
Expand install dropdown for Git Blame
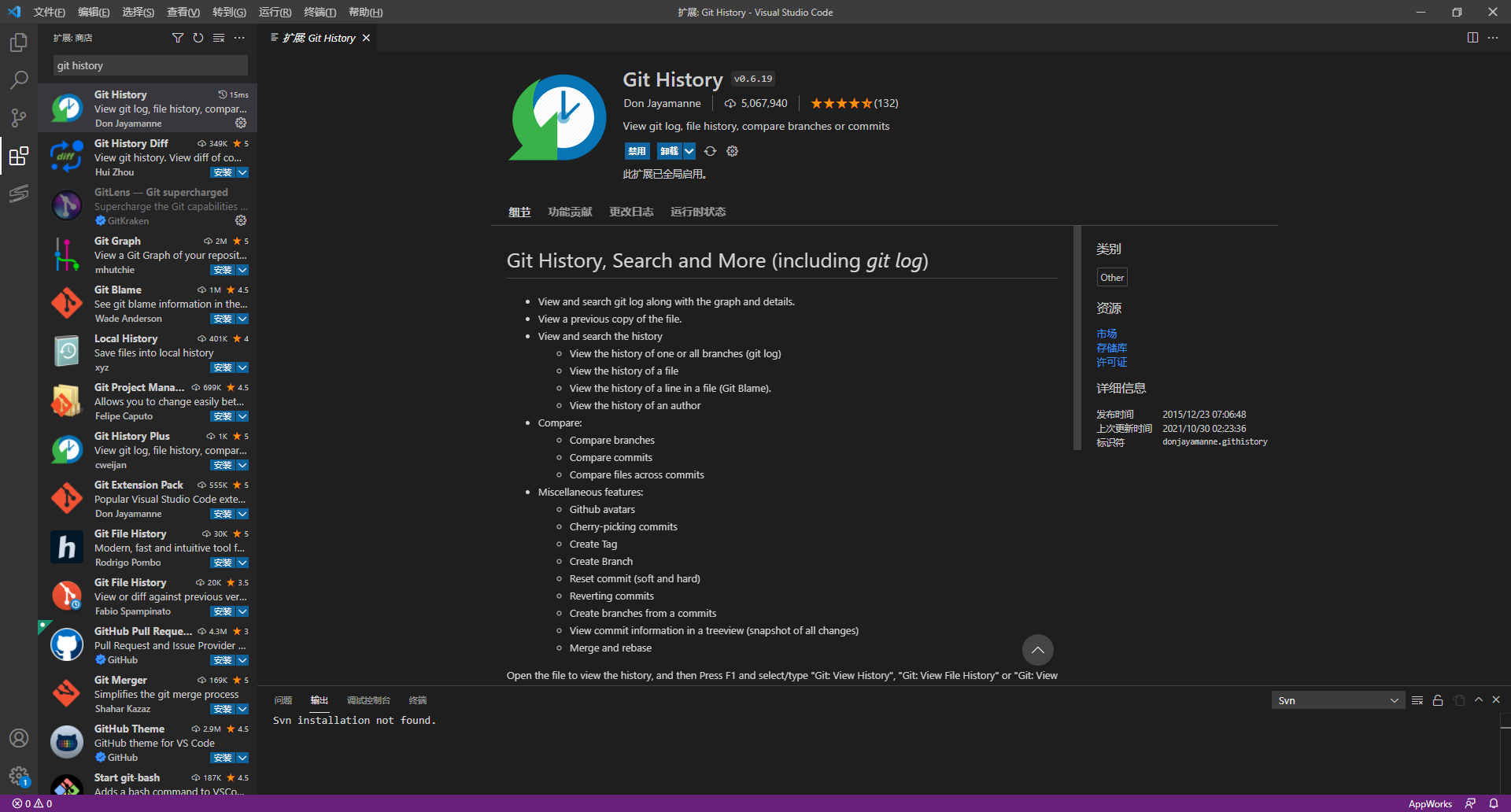242,319
